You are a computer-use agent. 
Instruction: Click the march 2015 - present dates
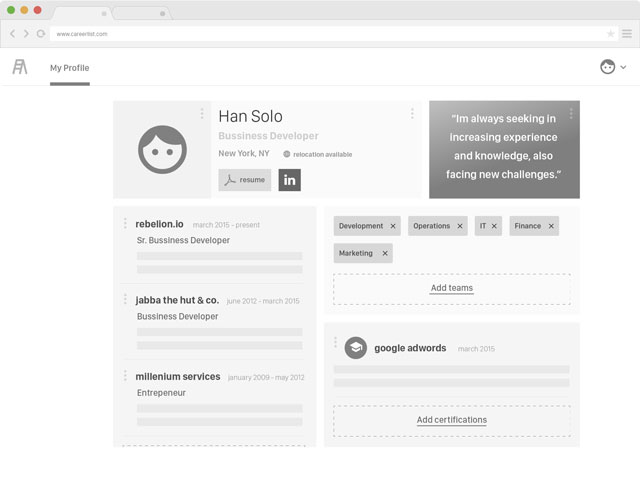coord(226,225)
